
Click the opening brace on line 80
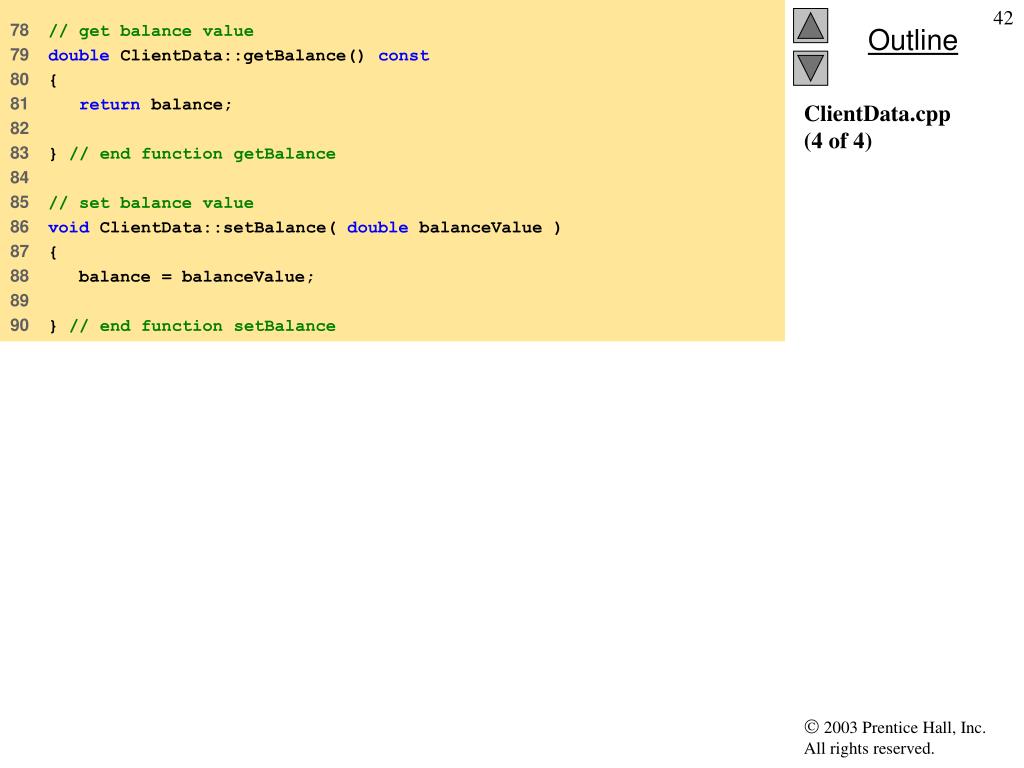click(53, 80)
